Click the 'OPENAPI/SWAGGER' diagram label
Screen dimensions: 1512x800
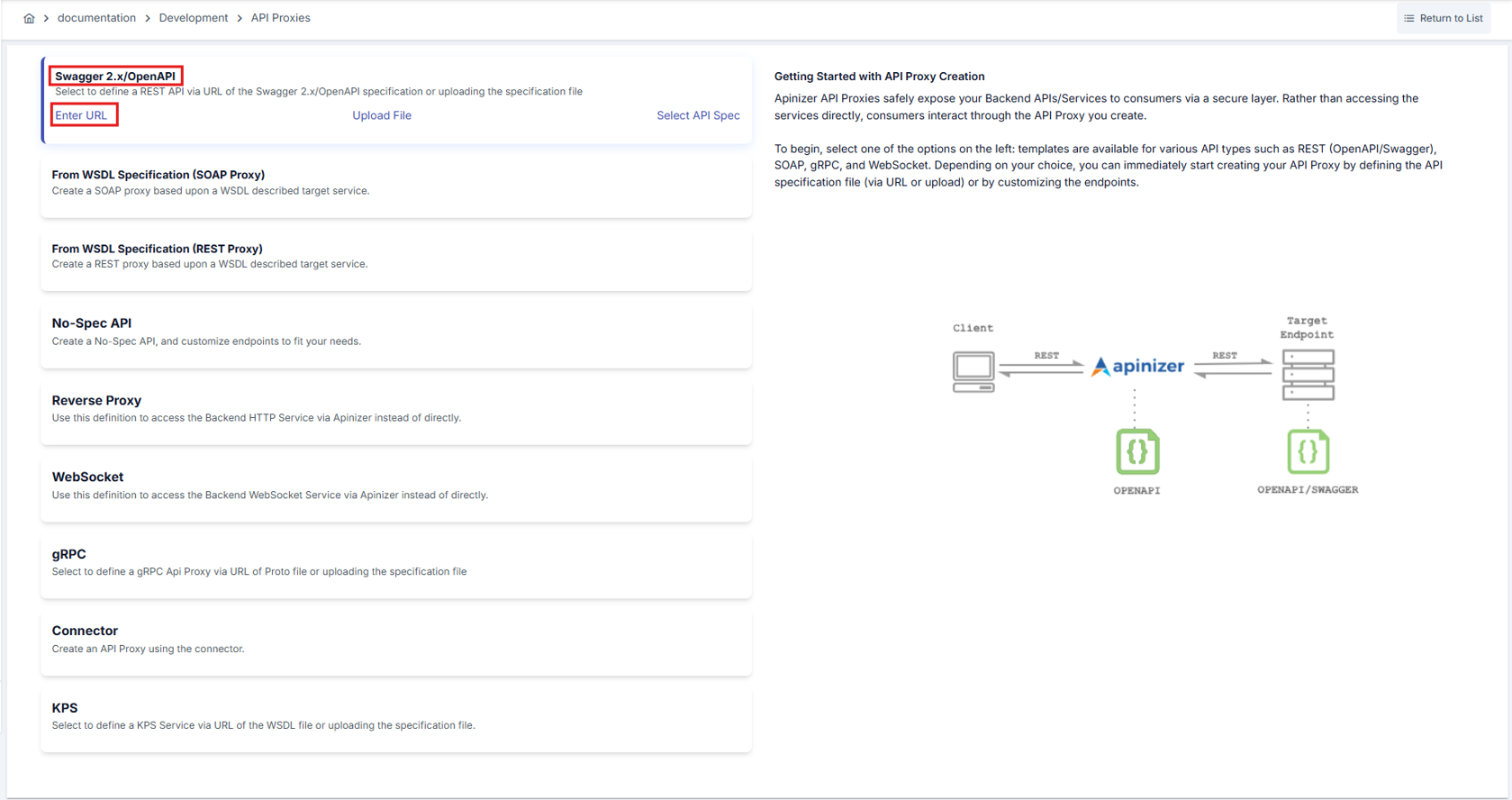click(1308, 490)
